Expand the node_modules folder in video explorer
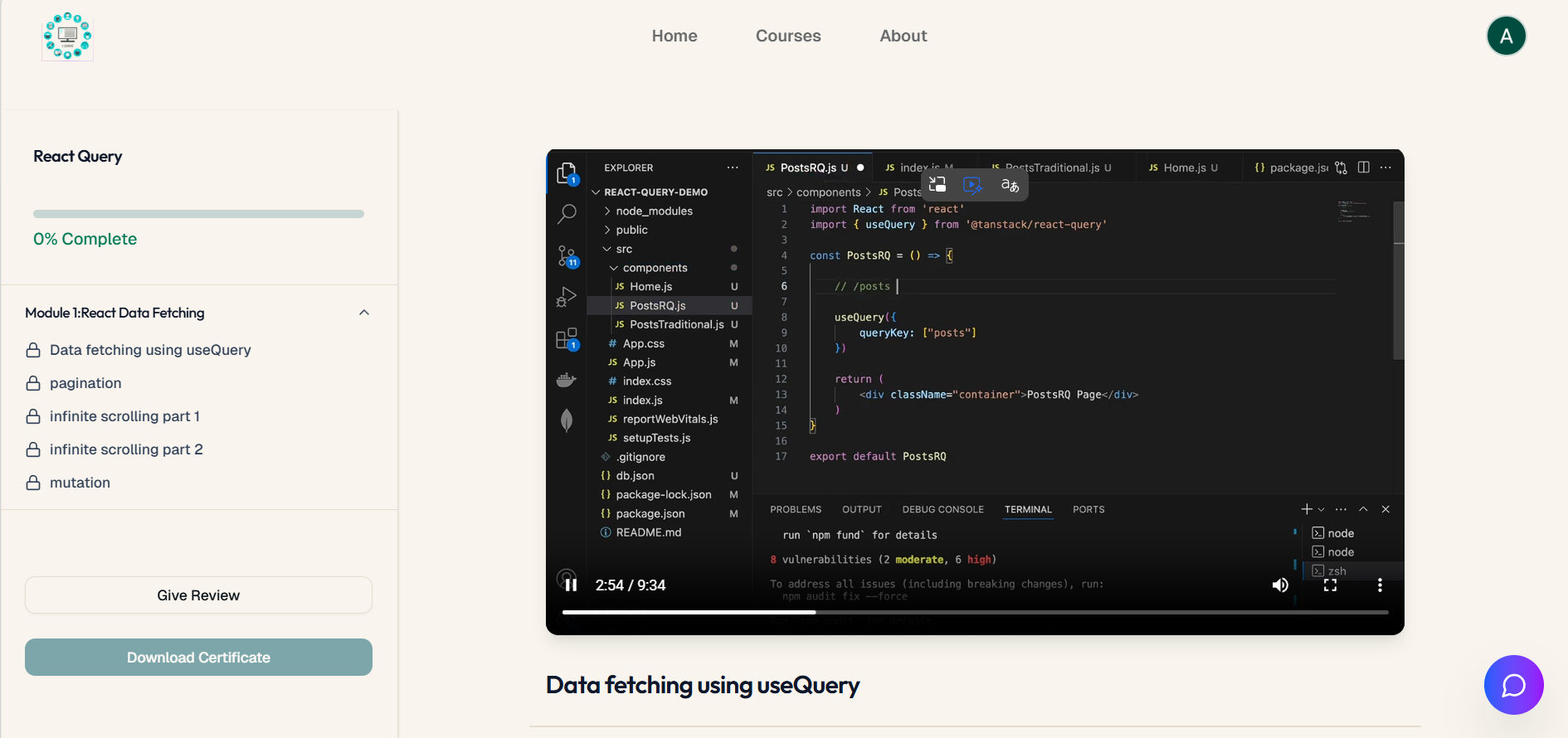Viewport: 1568px width, 738px height. 607,211
